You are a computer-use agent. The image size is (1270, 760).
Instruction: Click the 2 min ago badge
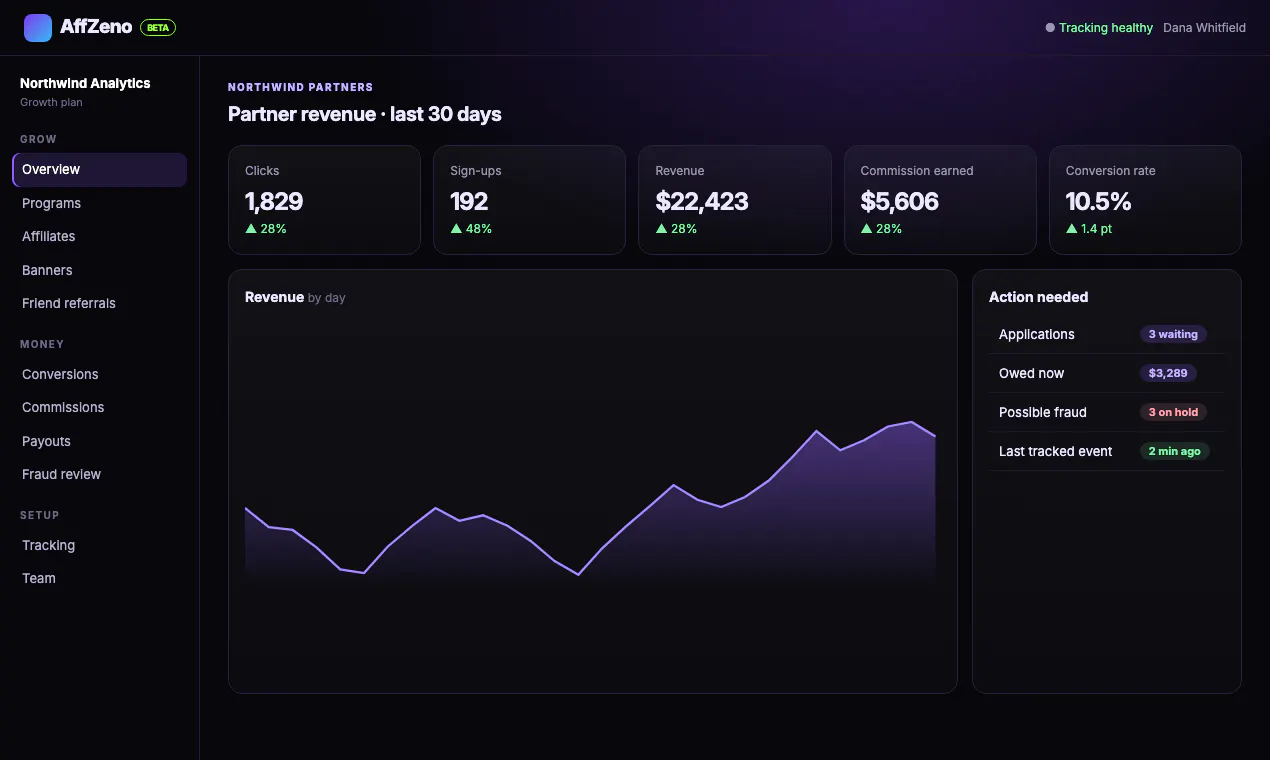coord(1175,451)
